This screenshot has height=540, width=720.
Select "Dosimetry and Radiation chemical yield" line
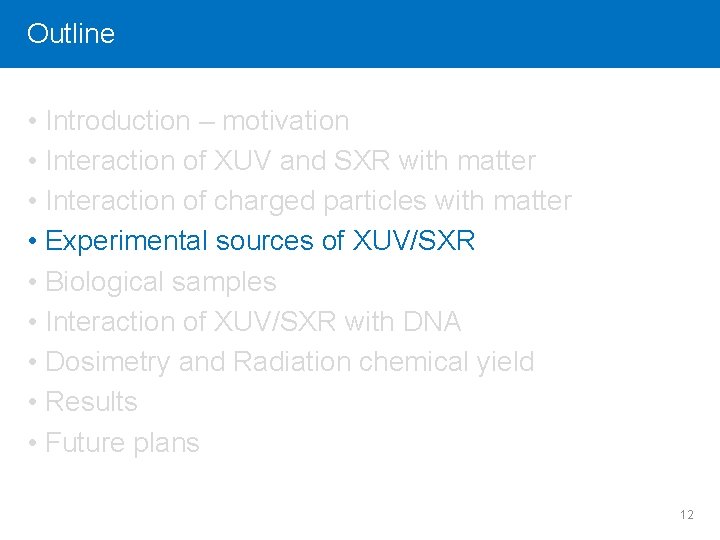tap(290, 362)
